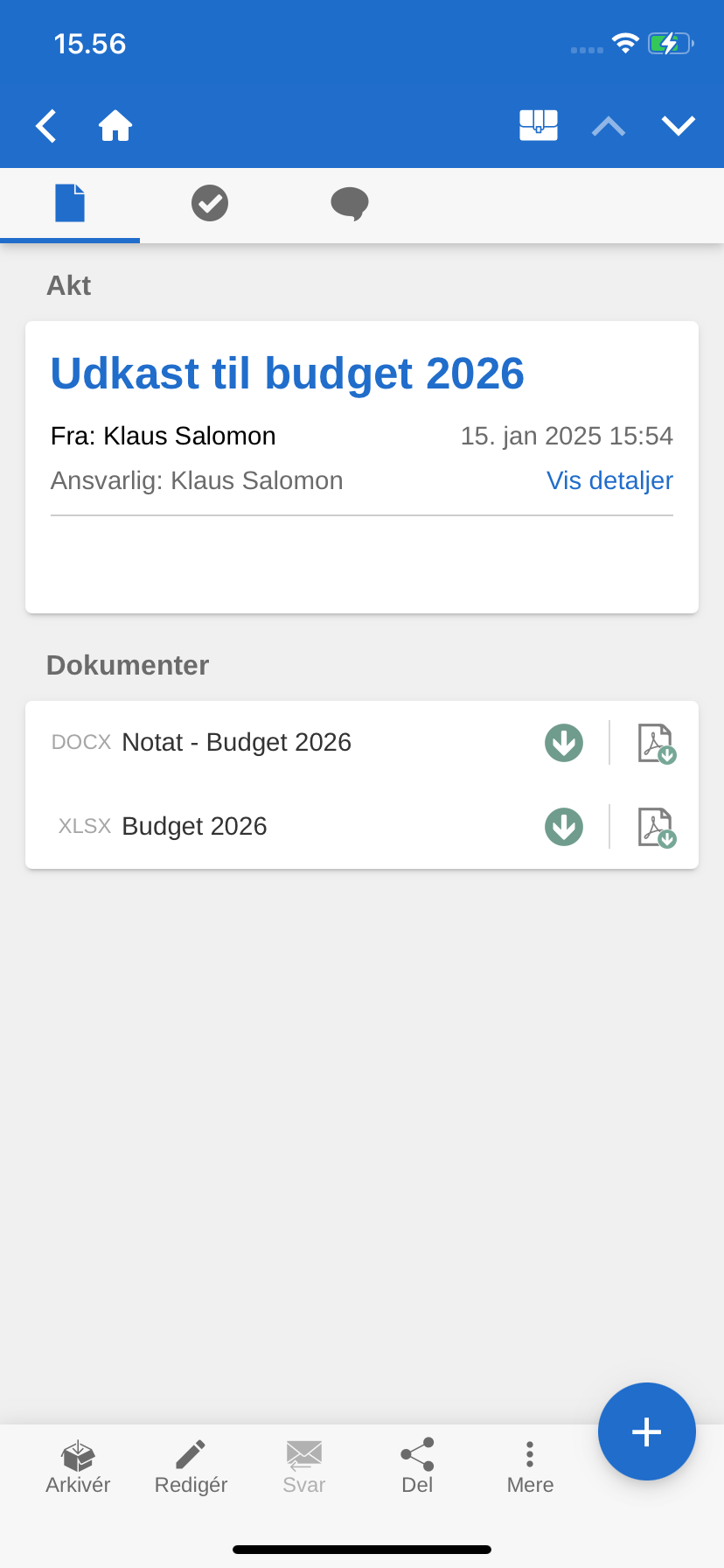
Task: Open the Mere options menu
Action: [530, 1466]
